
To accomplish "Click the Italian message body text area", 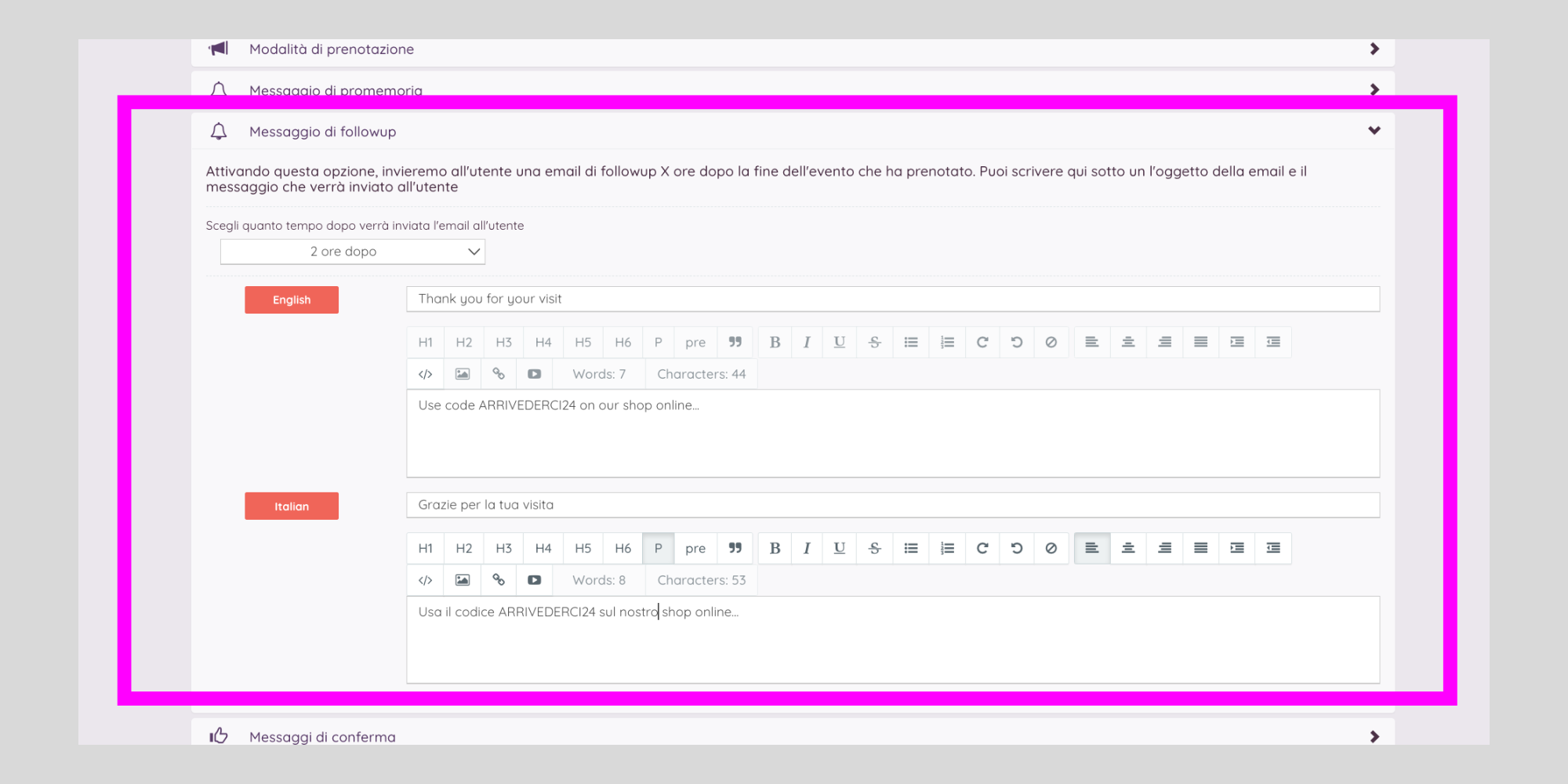I will click(893, 640).
